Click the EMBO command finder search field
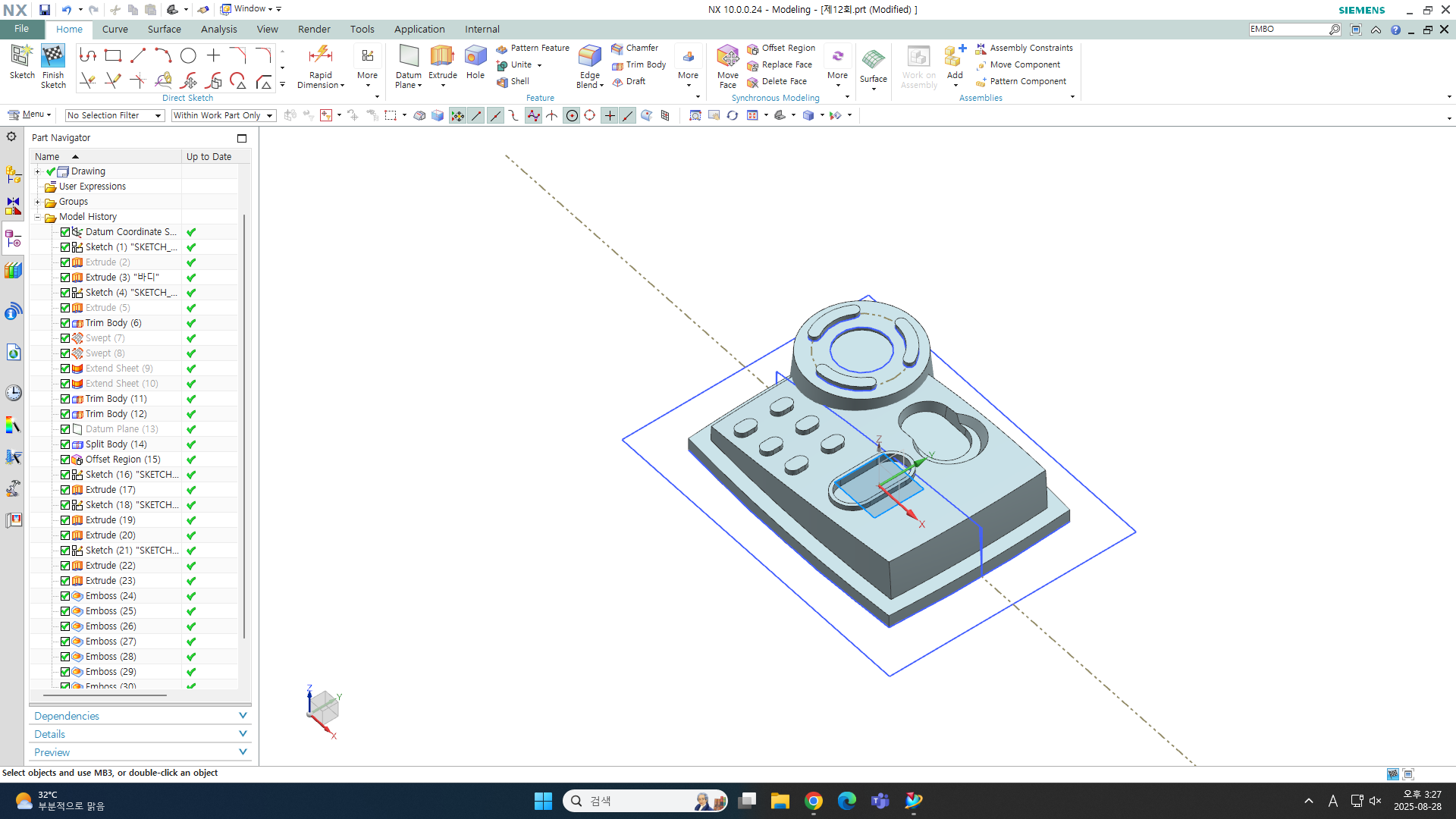Screen dimensions: 1456x819 [x=1287, y=29]
